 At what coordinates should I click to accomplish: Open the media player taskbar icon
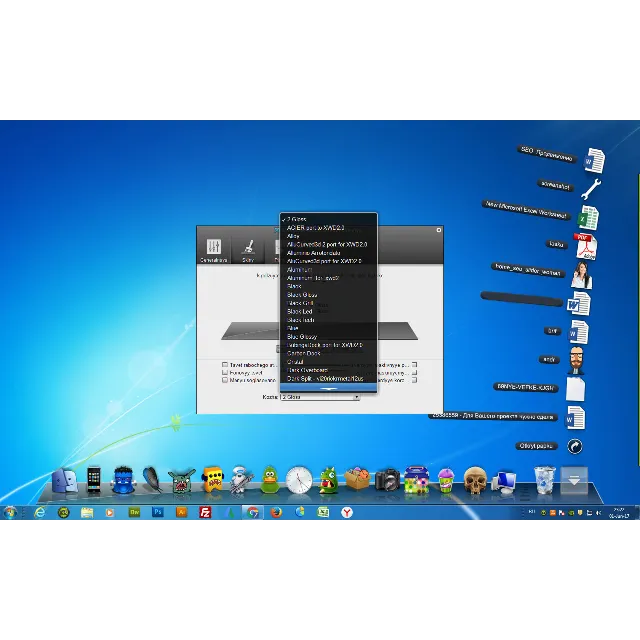pos(110,512)
